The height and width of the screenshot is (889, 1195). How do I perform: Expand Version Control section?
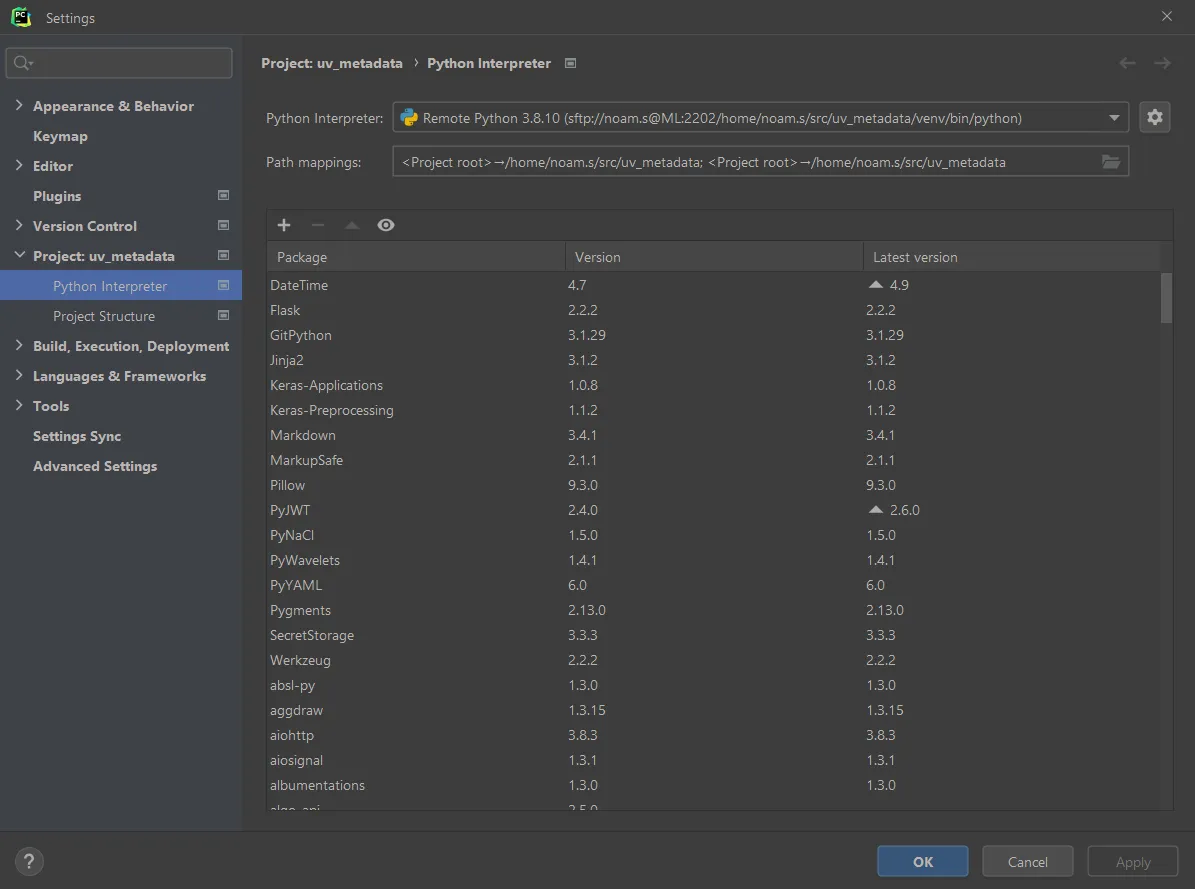(19, 225)
